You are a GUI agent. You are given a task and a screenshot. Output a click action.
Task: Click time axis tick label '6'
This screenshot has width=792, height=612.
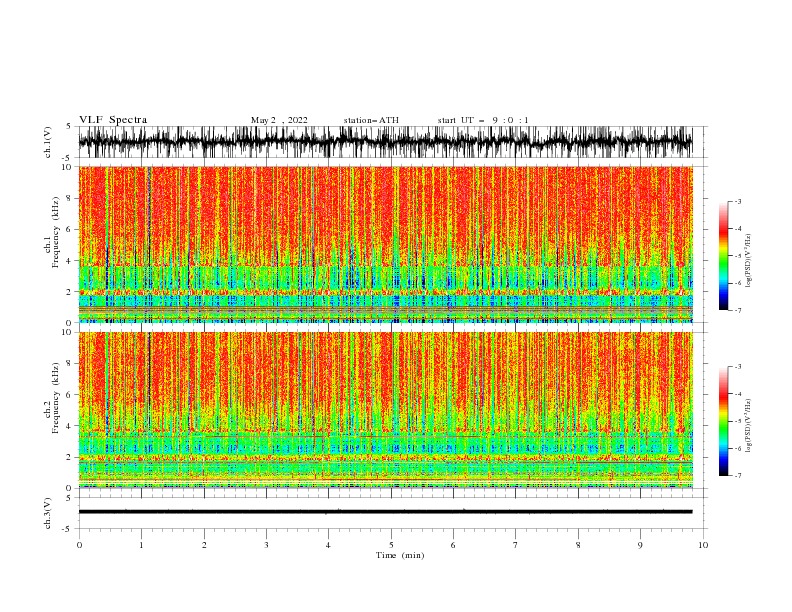tap(453, 545)
